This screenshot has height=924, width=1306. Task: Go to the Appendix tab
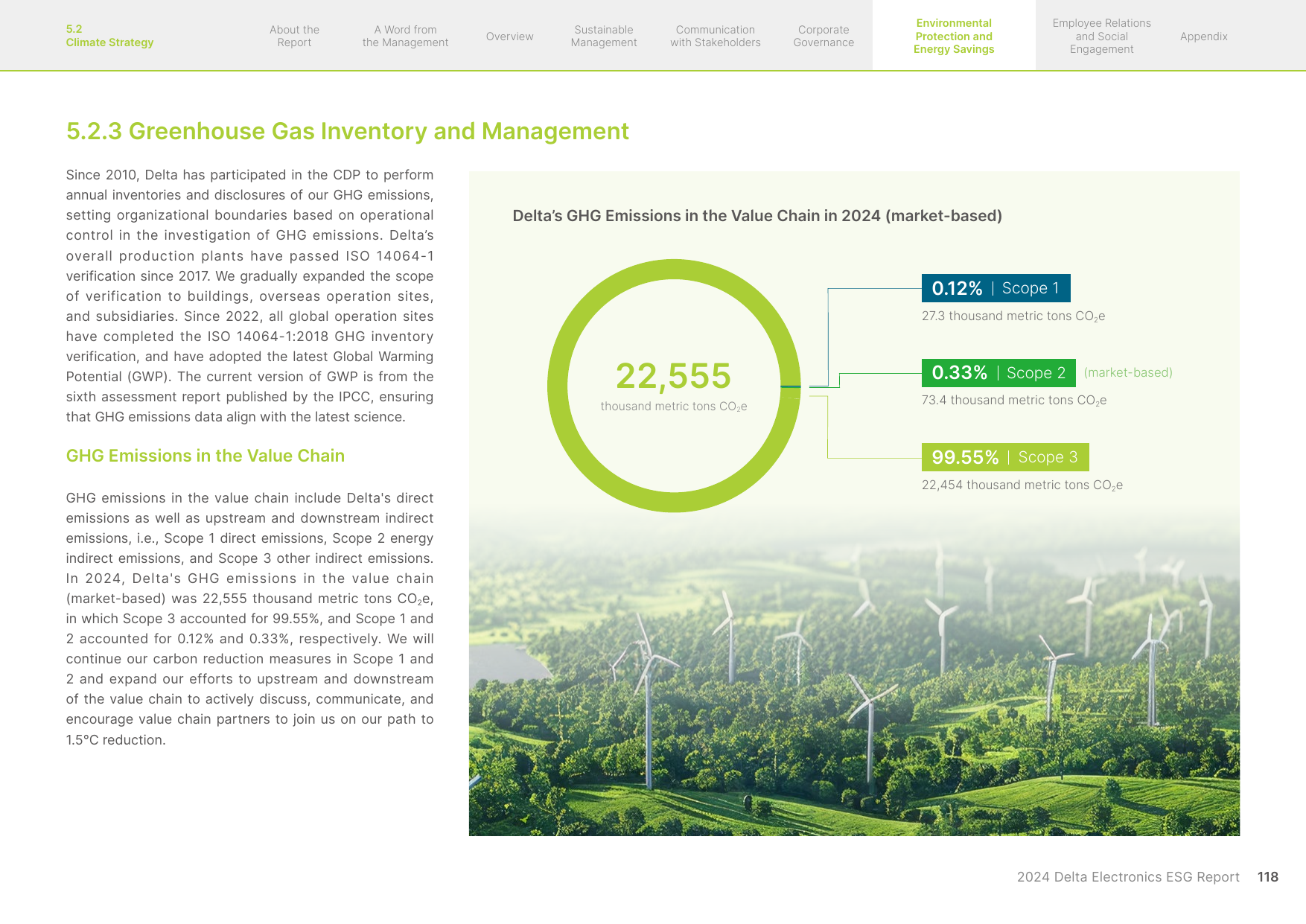pos(1203,36)
